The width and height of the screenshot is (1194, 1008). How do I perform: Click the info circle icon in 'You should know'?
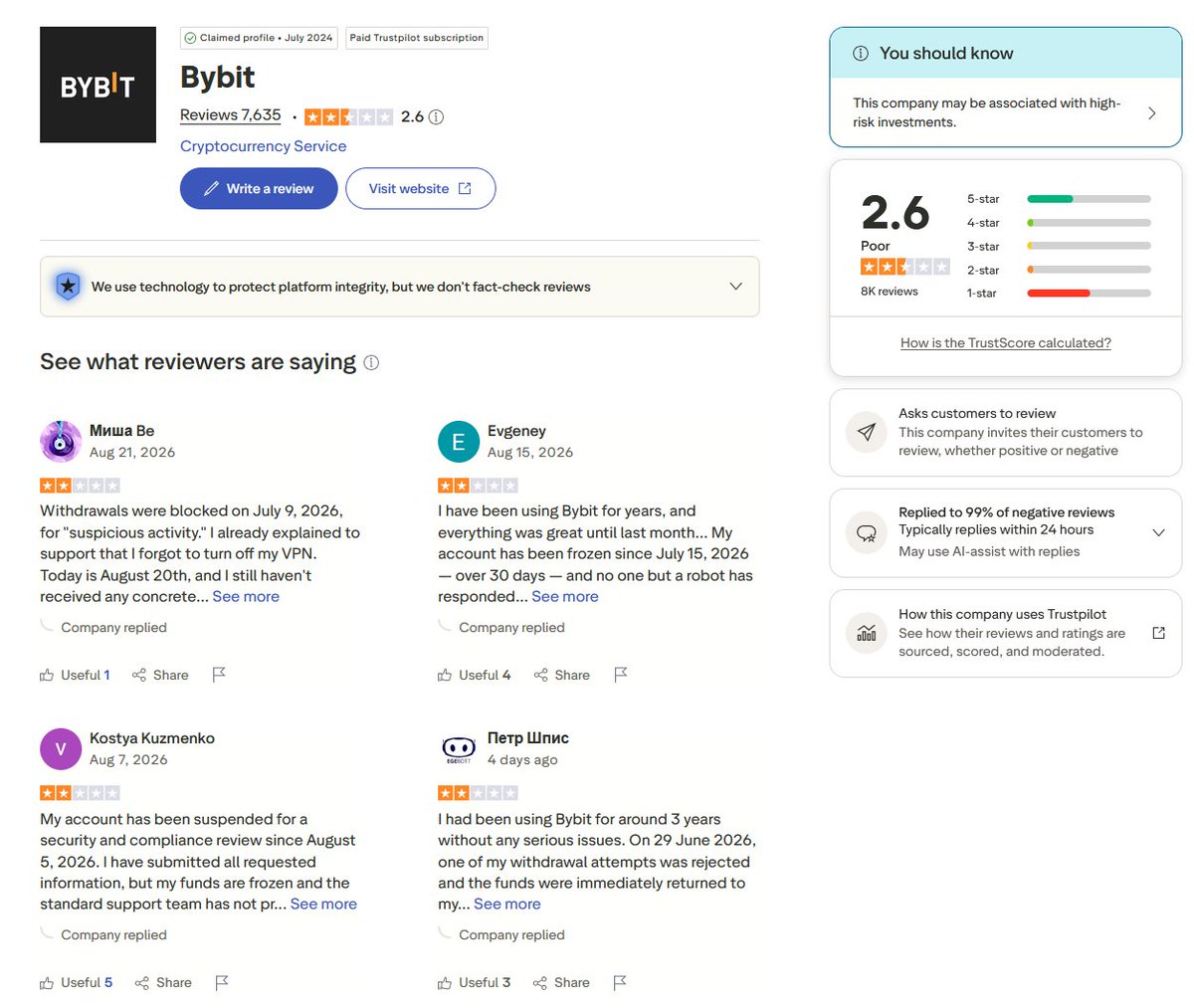861,54
